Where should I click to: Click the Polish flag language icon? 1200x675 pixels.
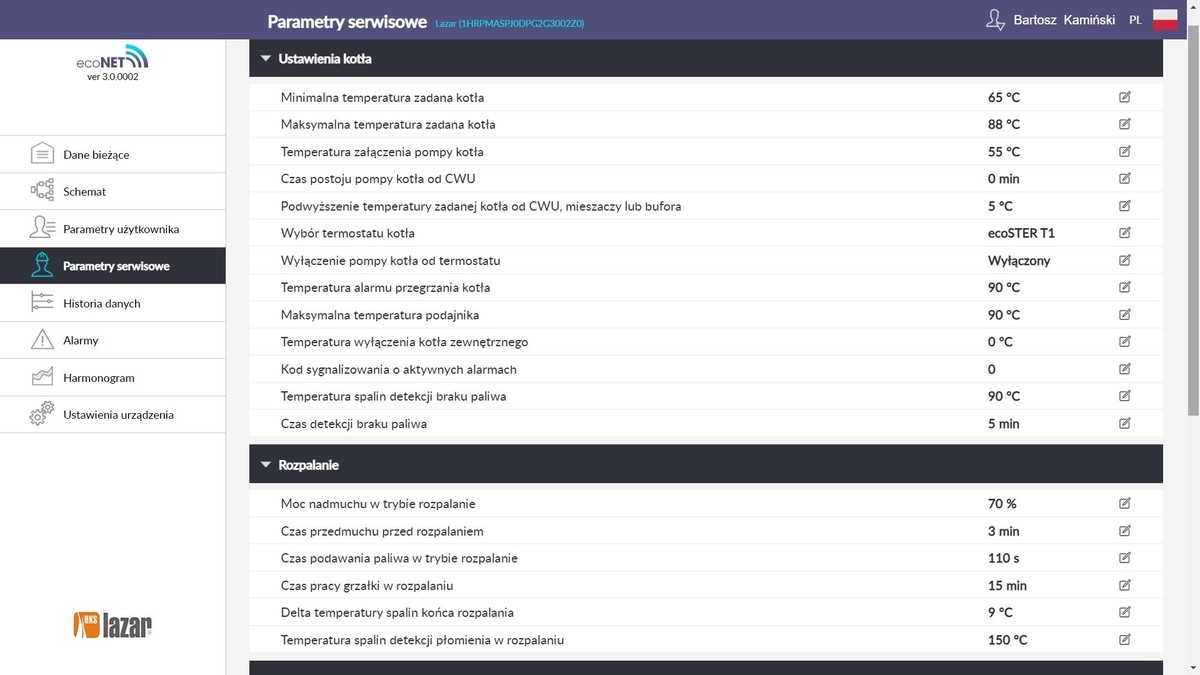coord(1165,20)
